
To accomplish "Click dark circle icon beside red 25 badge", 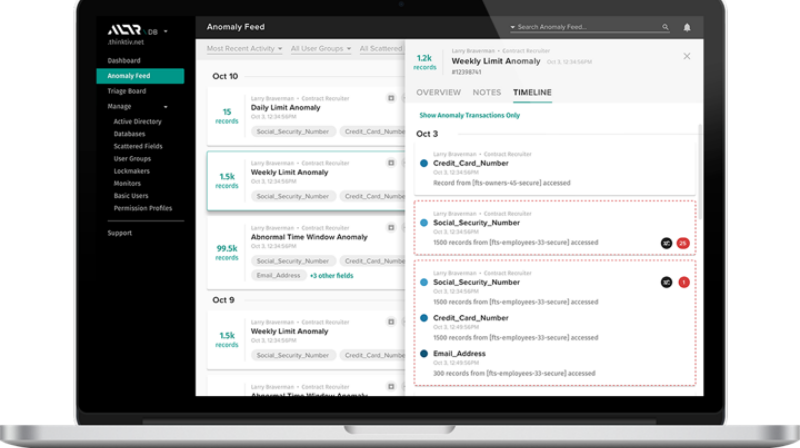I will coord(666,243).
